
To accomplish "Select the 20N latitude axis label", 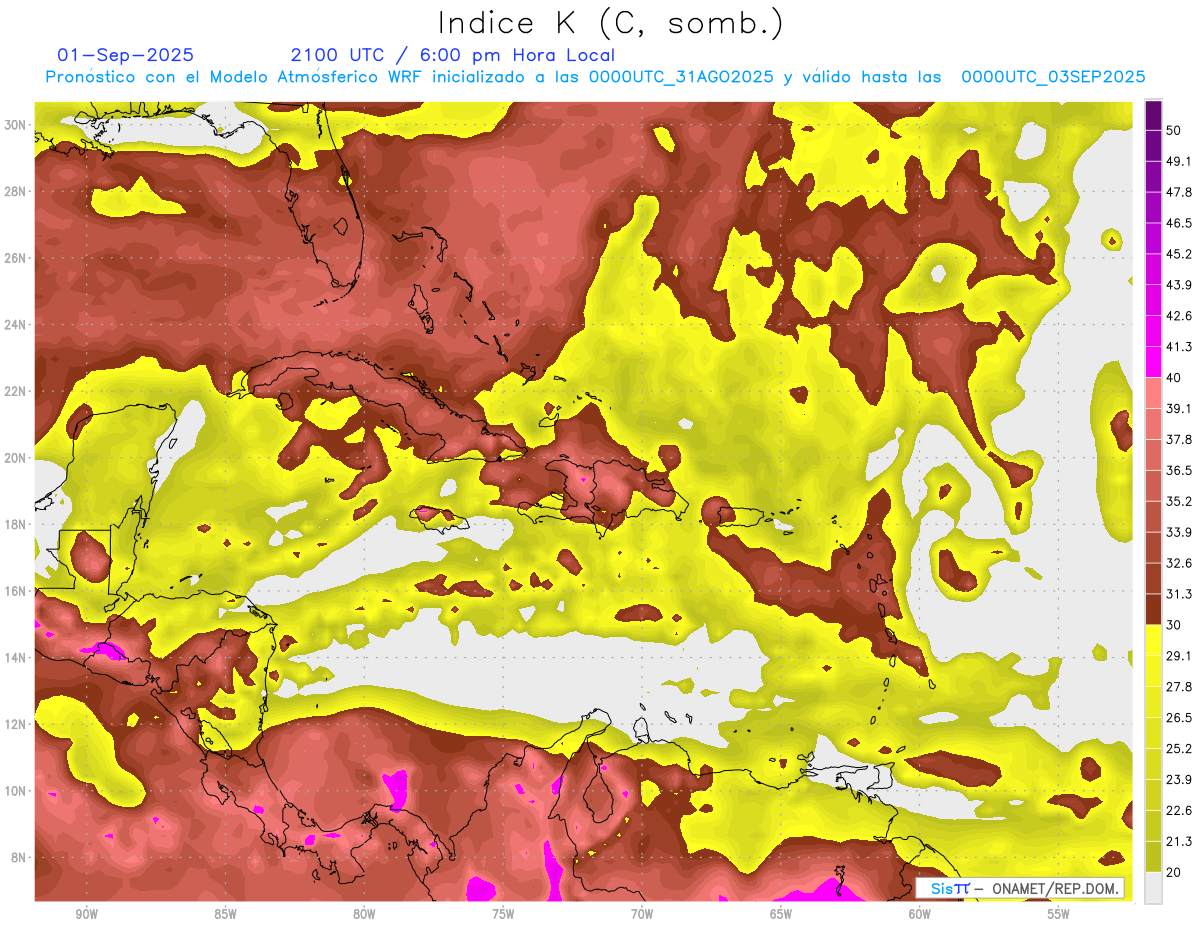I will tap(16, 458).
